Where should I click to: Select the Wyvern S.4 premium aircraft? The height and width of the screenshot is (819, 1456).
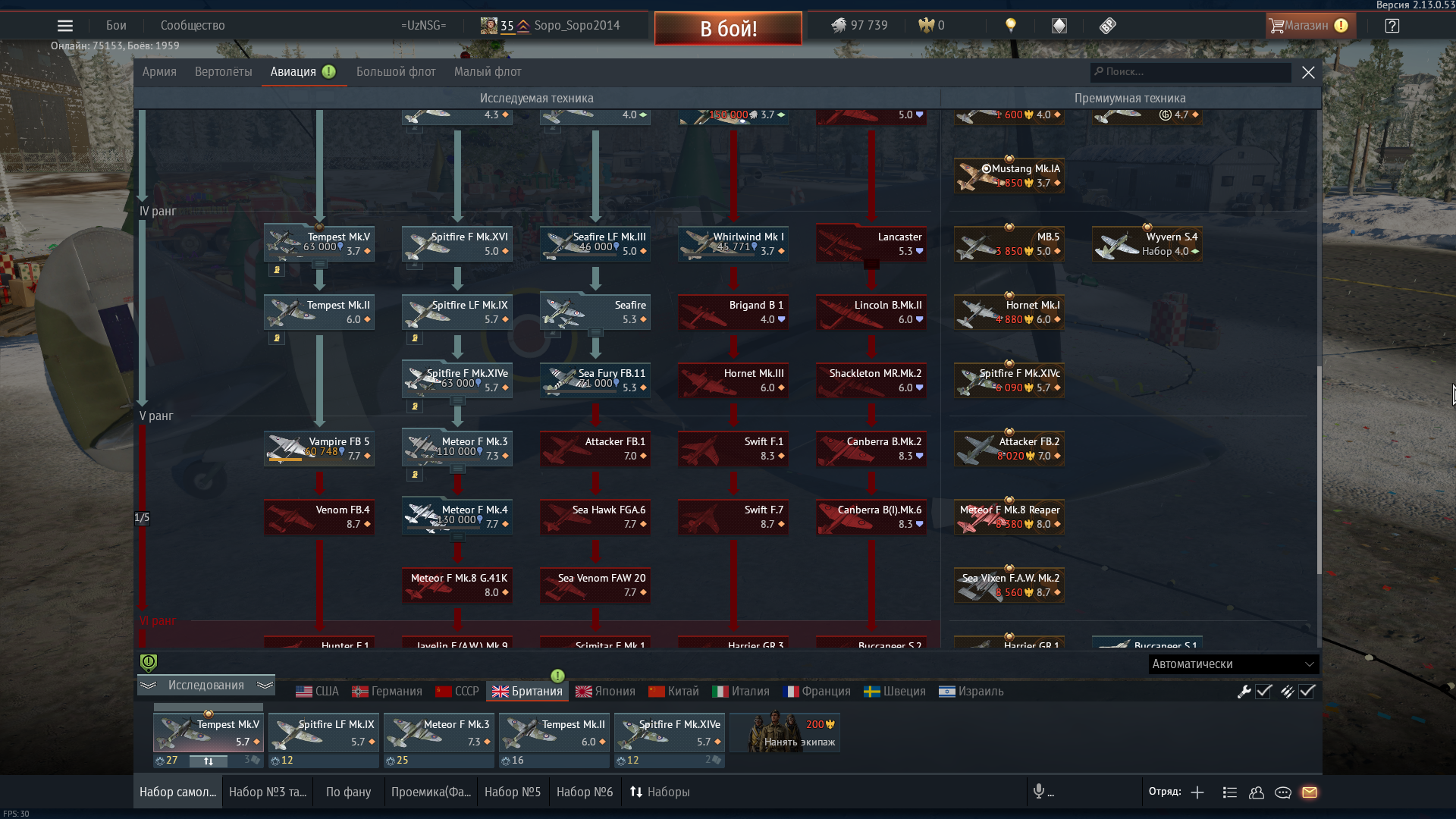(x=1147, y=244)
